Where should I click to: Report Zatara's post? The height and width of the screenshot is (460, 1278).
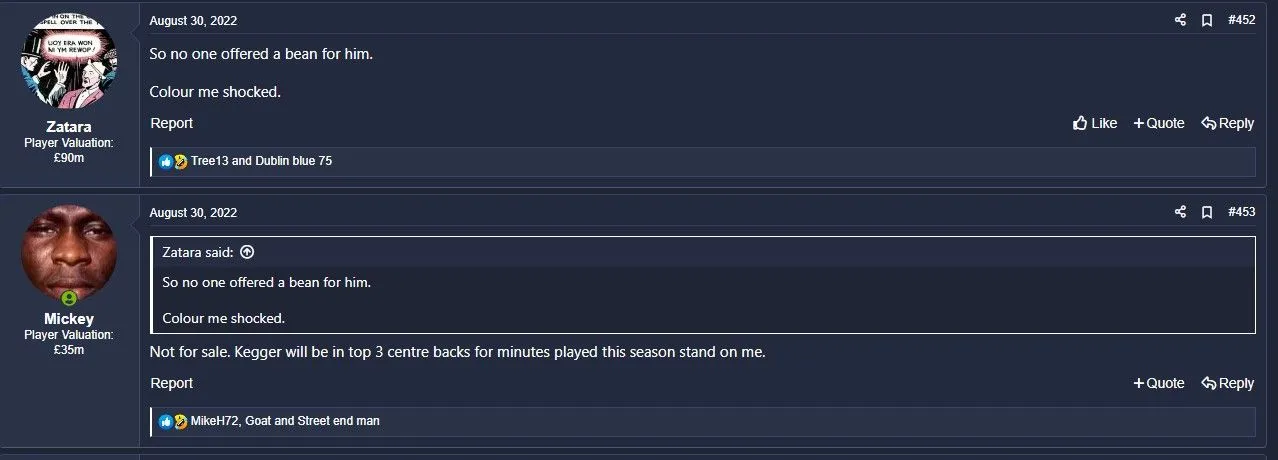click(x=171, y=123)
